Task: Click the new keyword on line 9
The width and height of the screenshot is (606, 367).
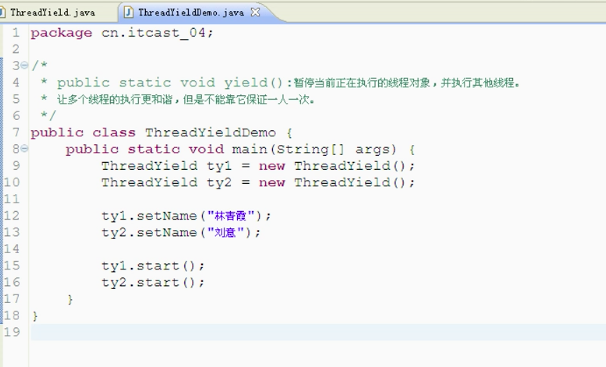Action: (272, 167)
